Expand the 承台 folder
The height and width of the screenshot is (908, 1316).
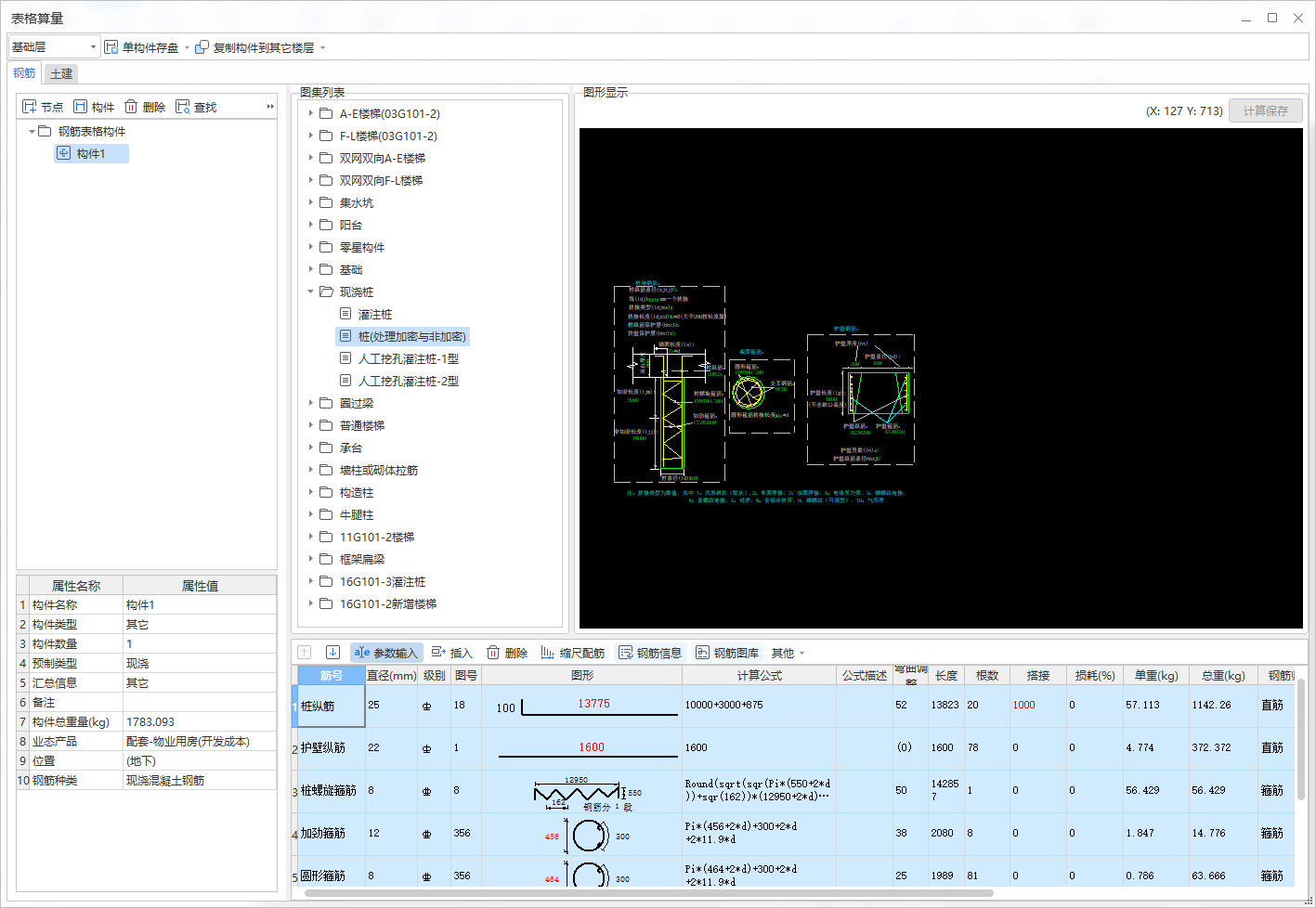[311, 448]
